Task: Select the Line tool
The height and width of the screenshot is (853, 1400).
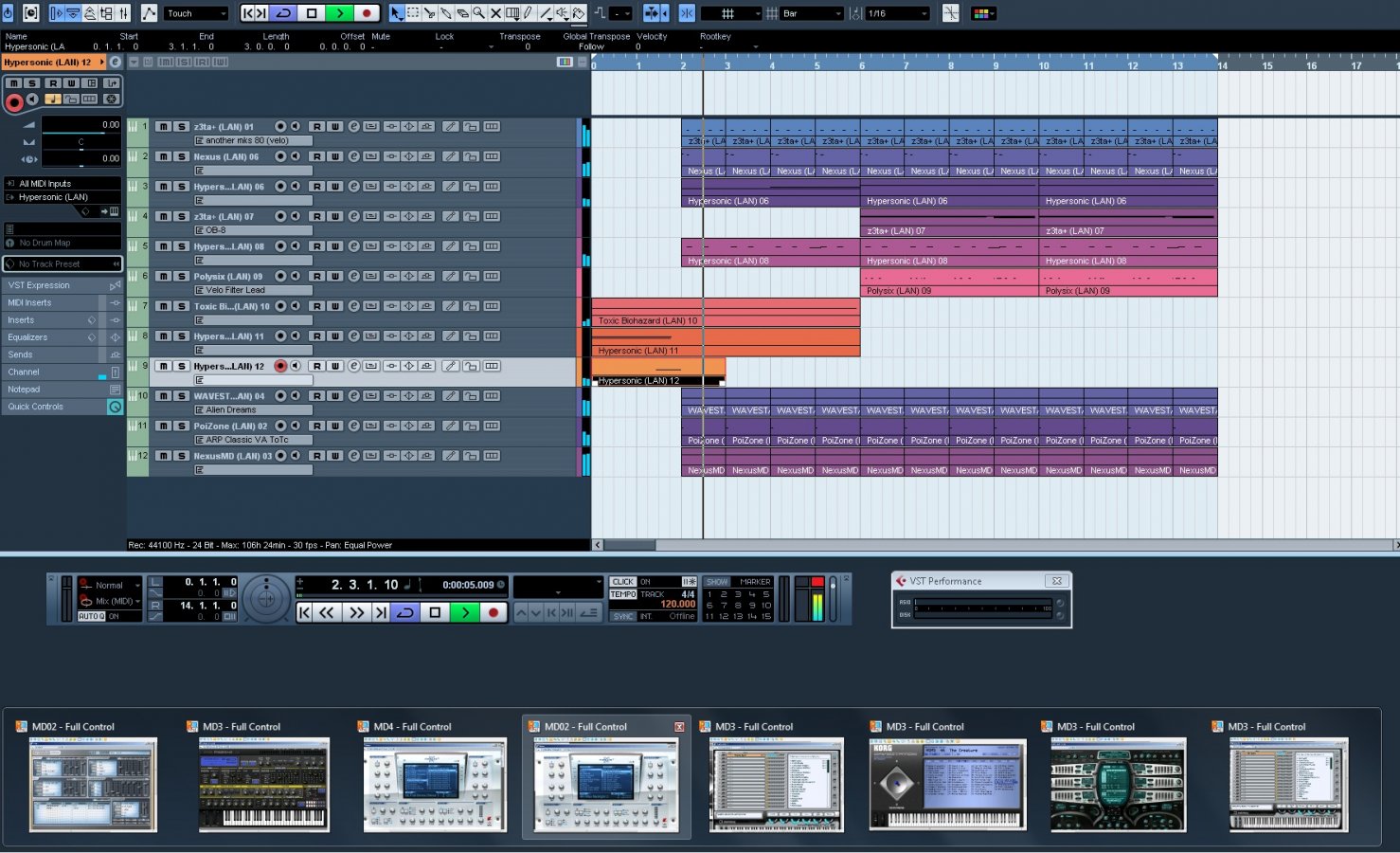Action: click(546, 13)
